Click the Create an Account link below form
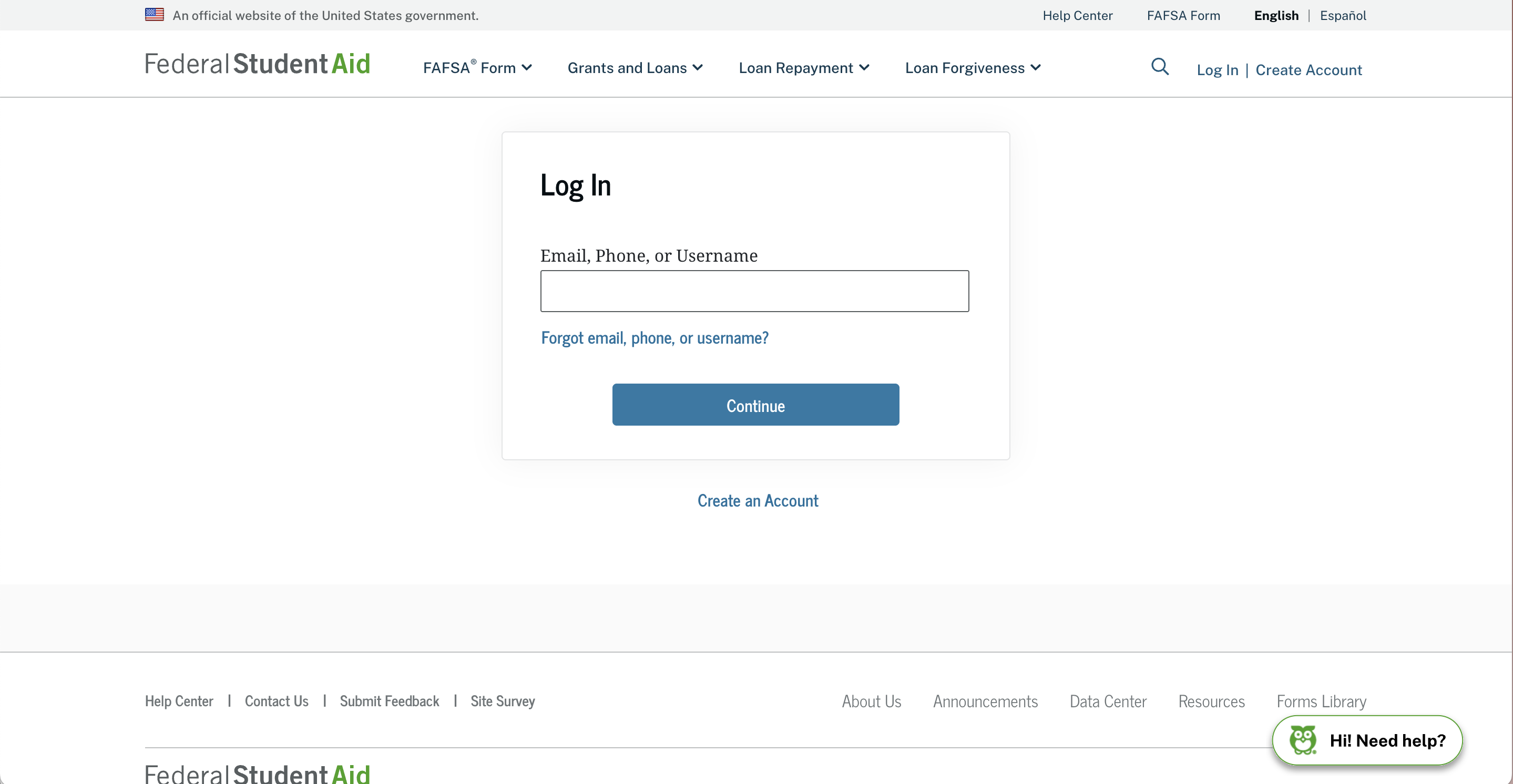1513x784 pixels. [x=757, y=500]
